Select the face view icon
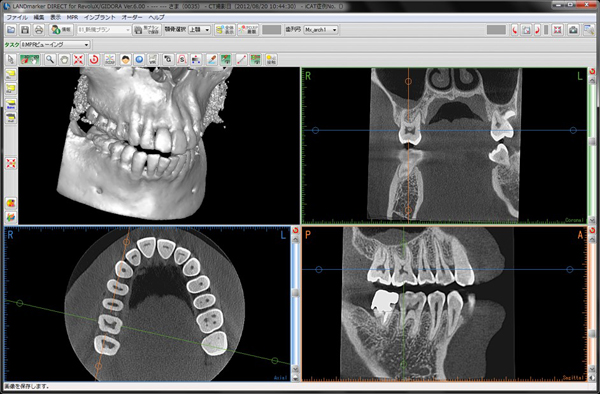The image size is (600, 394). pos(125,60)
